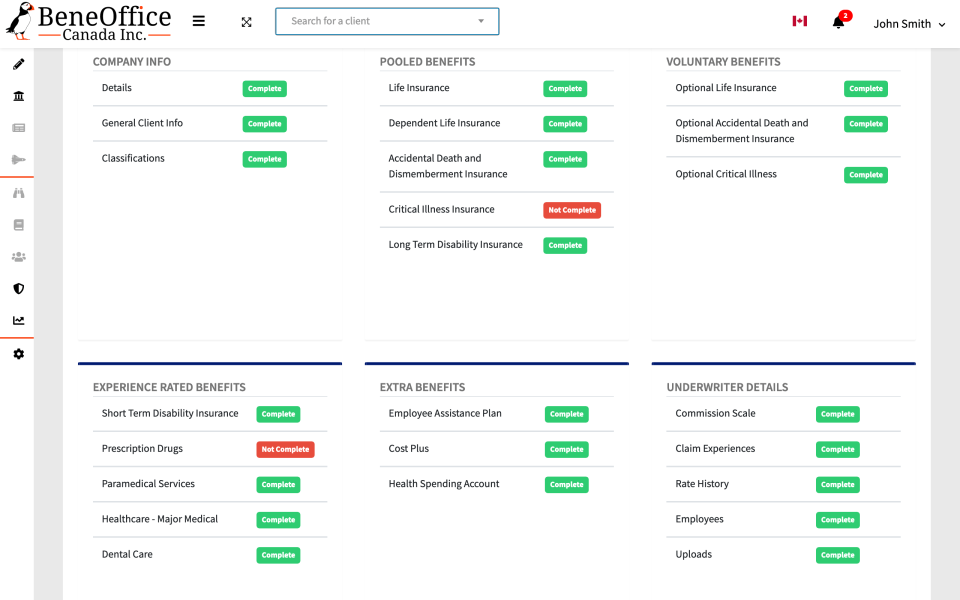This screenshot has width=960, height=600.
Task: Open the John Smith account dropdown
Action: 908,23
